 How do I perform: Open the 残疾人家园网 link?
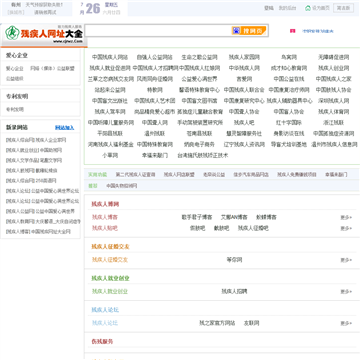[x=244, y=57]
